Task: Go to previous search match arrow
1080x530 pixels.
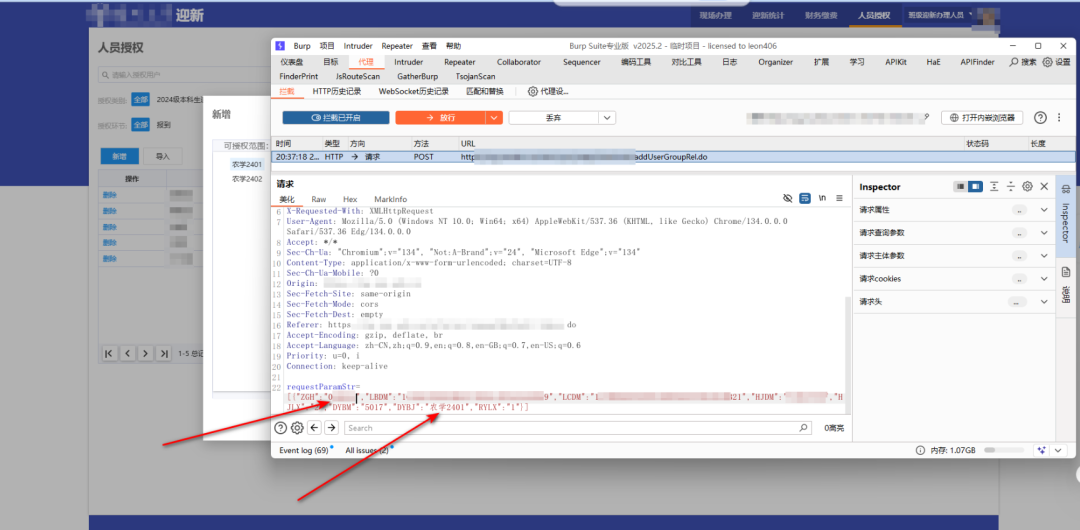Action: point(314,428)
